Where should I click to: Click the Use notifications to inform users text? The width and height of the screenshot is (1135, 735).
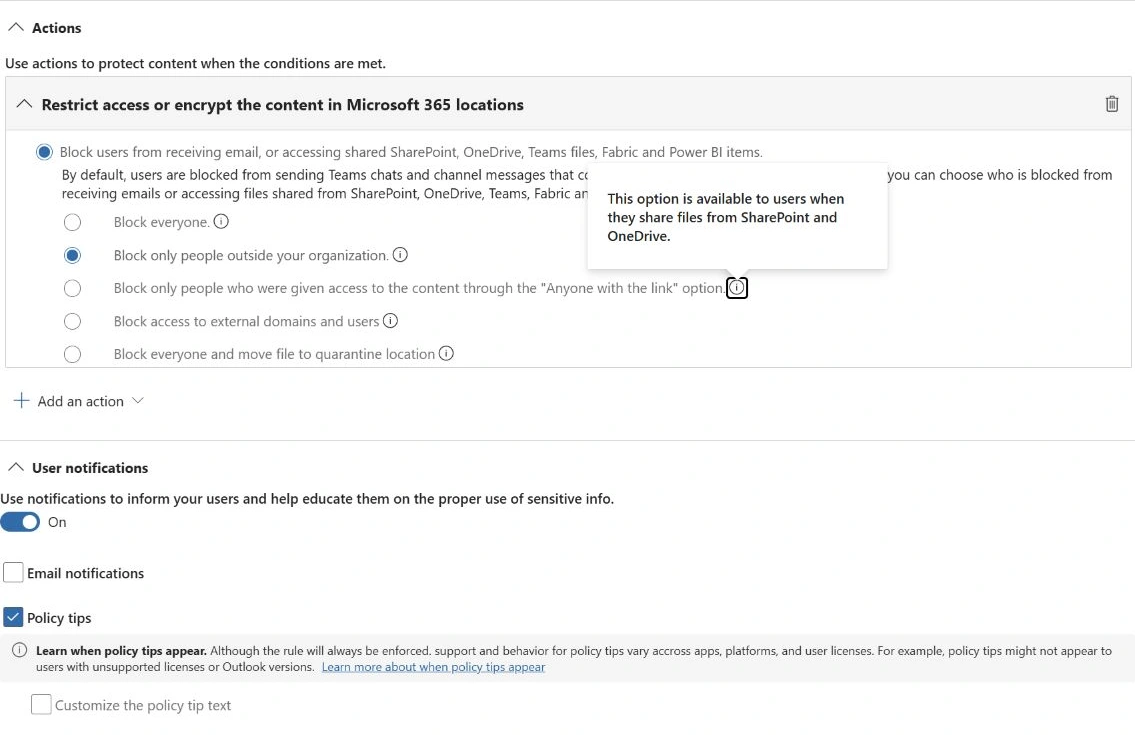(x=307, y=498)
